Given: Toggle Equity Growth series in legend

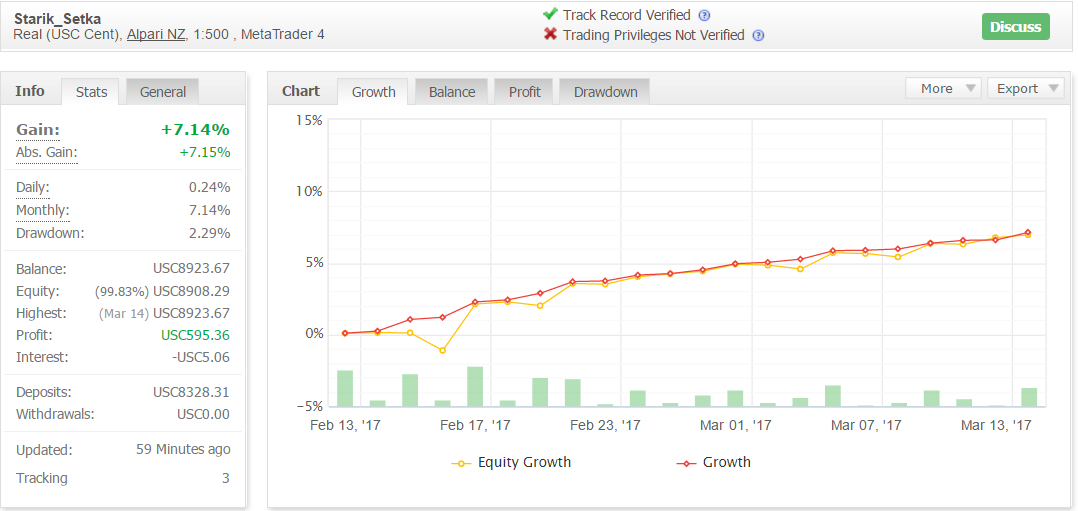Looking at the screenshot, I should (x=512, y=462).
